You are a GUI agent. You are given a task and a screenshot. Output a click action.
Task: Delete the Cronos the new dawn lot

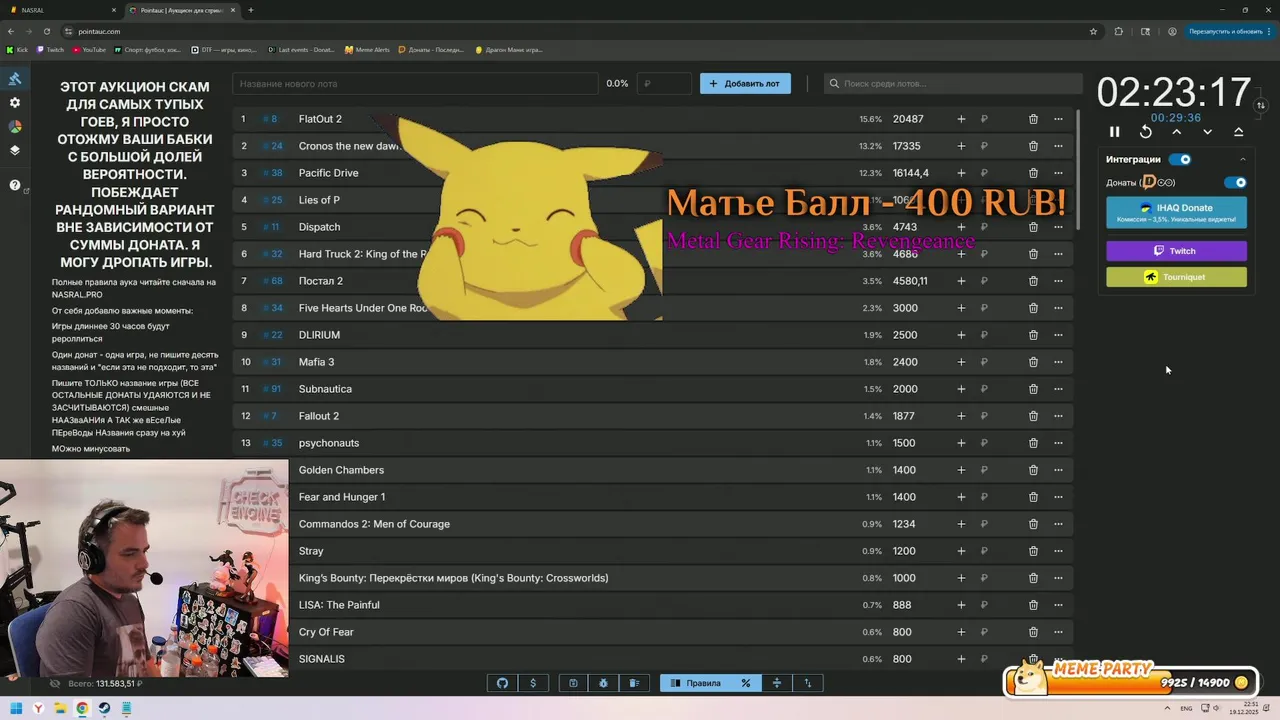[x=1033, y=146]
